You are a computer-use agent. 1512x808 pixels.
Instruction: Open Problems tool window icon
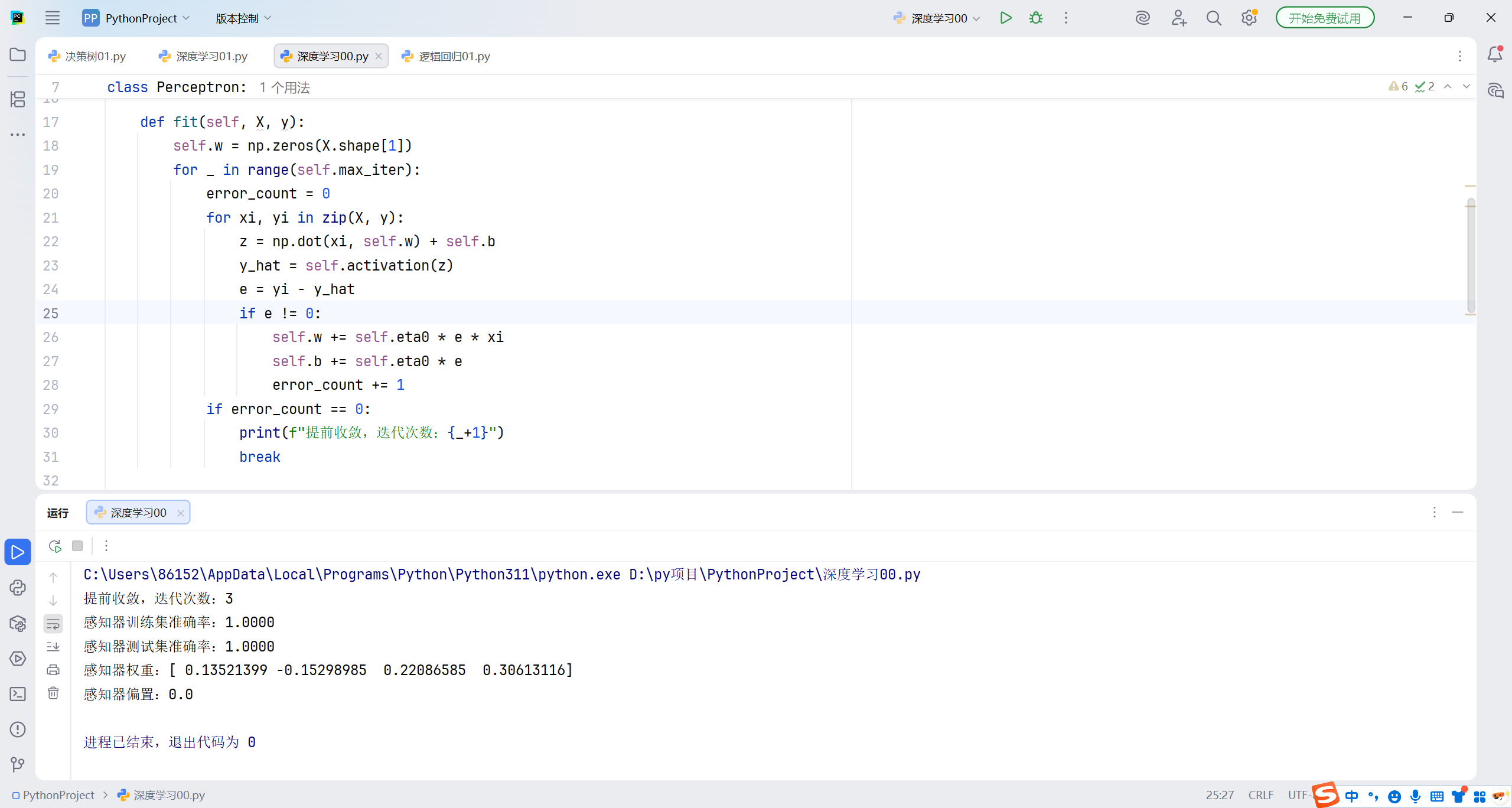18,729
